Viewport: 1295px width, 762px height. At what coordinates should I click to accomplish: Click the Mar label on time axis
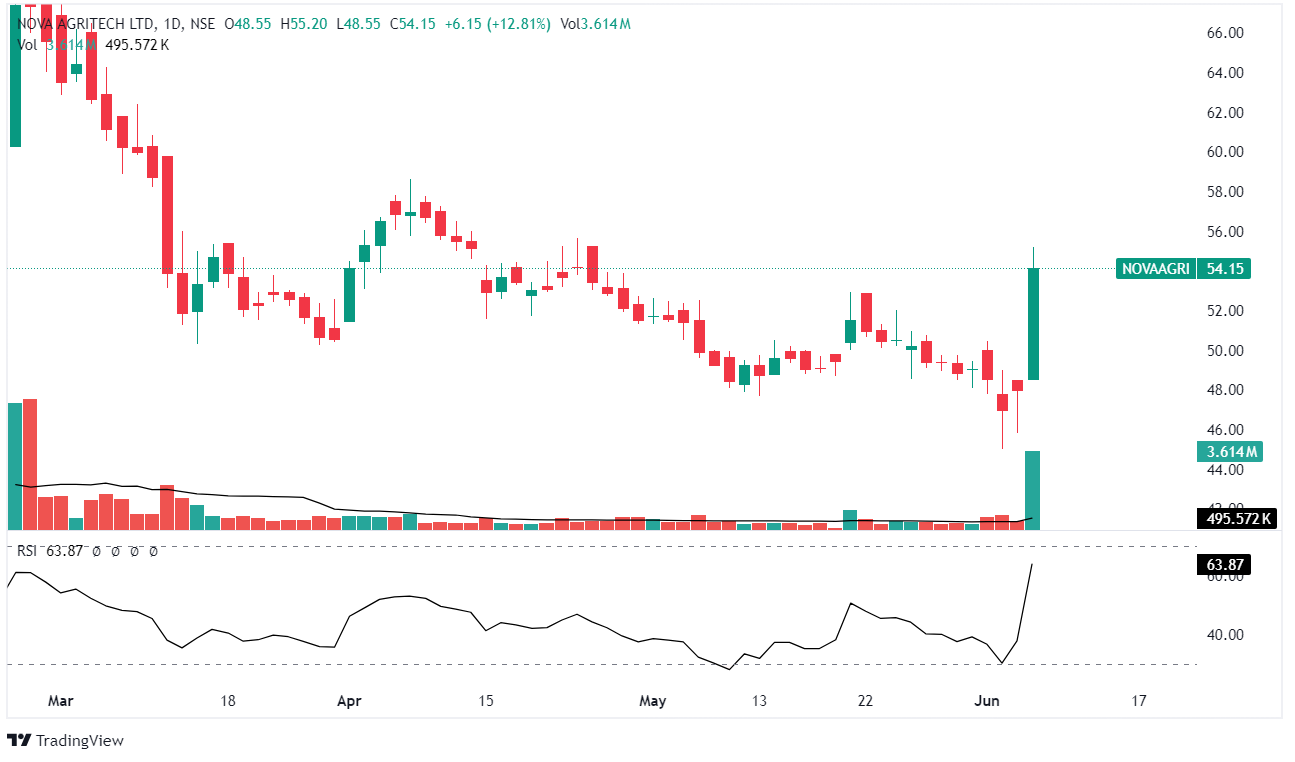(x=61, y=701)
